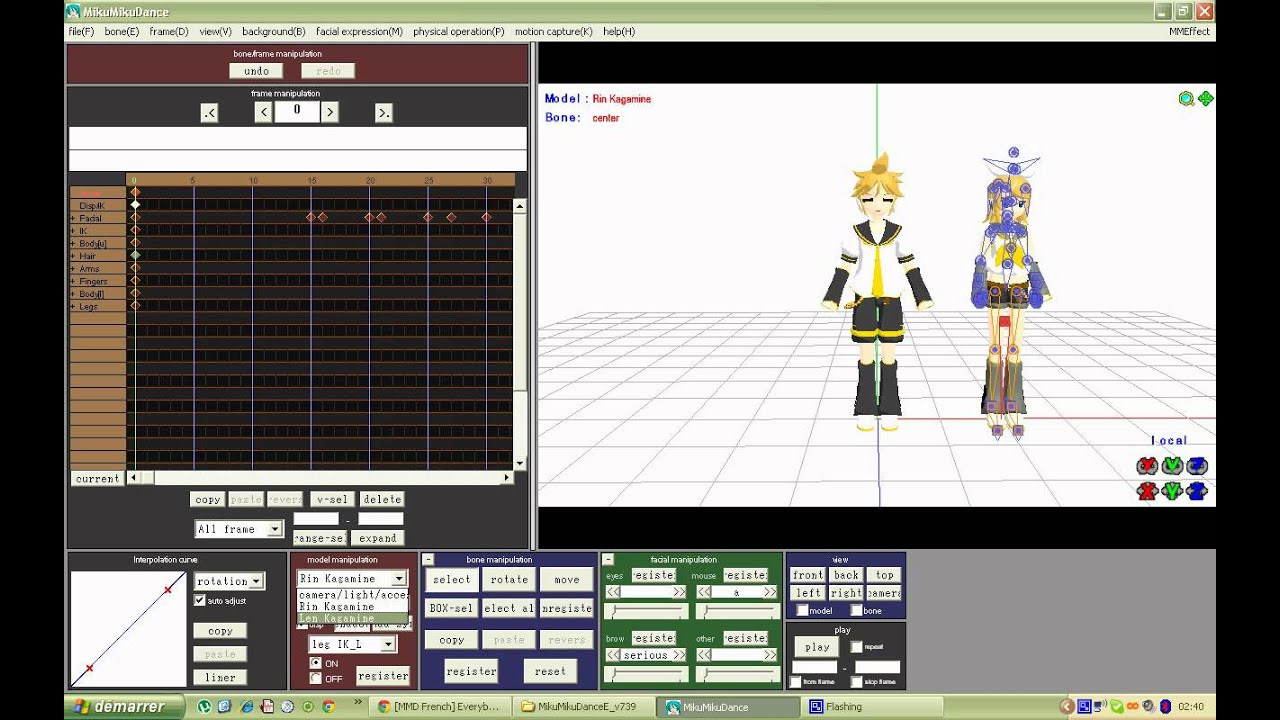The image size is (1280, 720).
Task: Click the red X-axis move icon
Action: [x=1147, y=491]
